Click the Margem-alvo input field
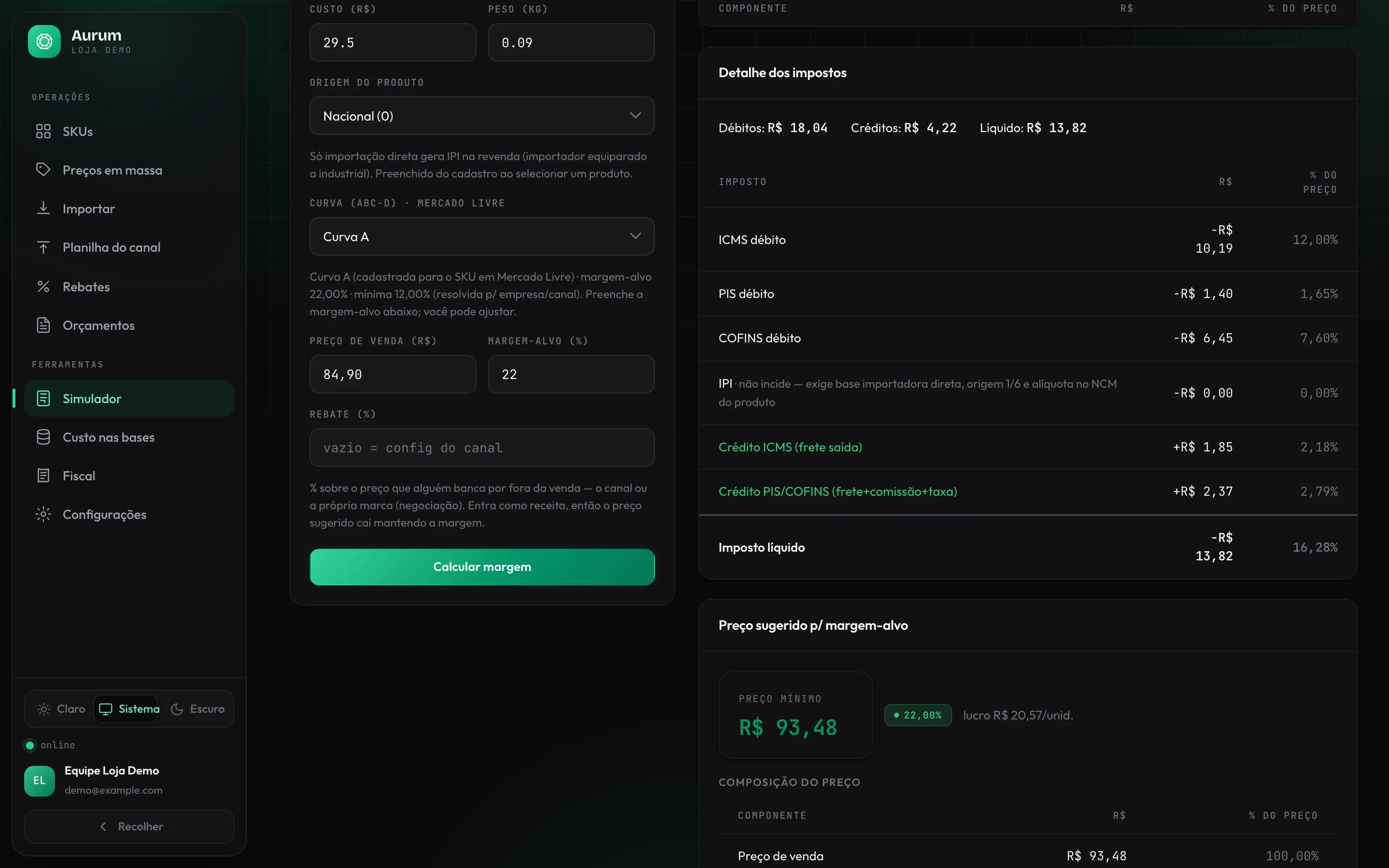The width and height of the screenshot is (1389, 868). pyautogui.click(x=571, y=374)
